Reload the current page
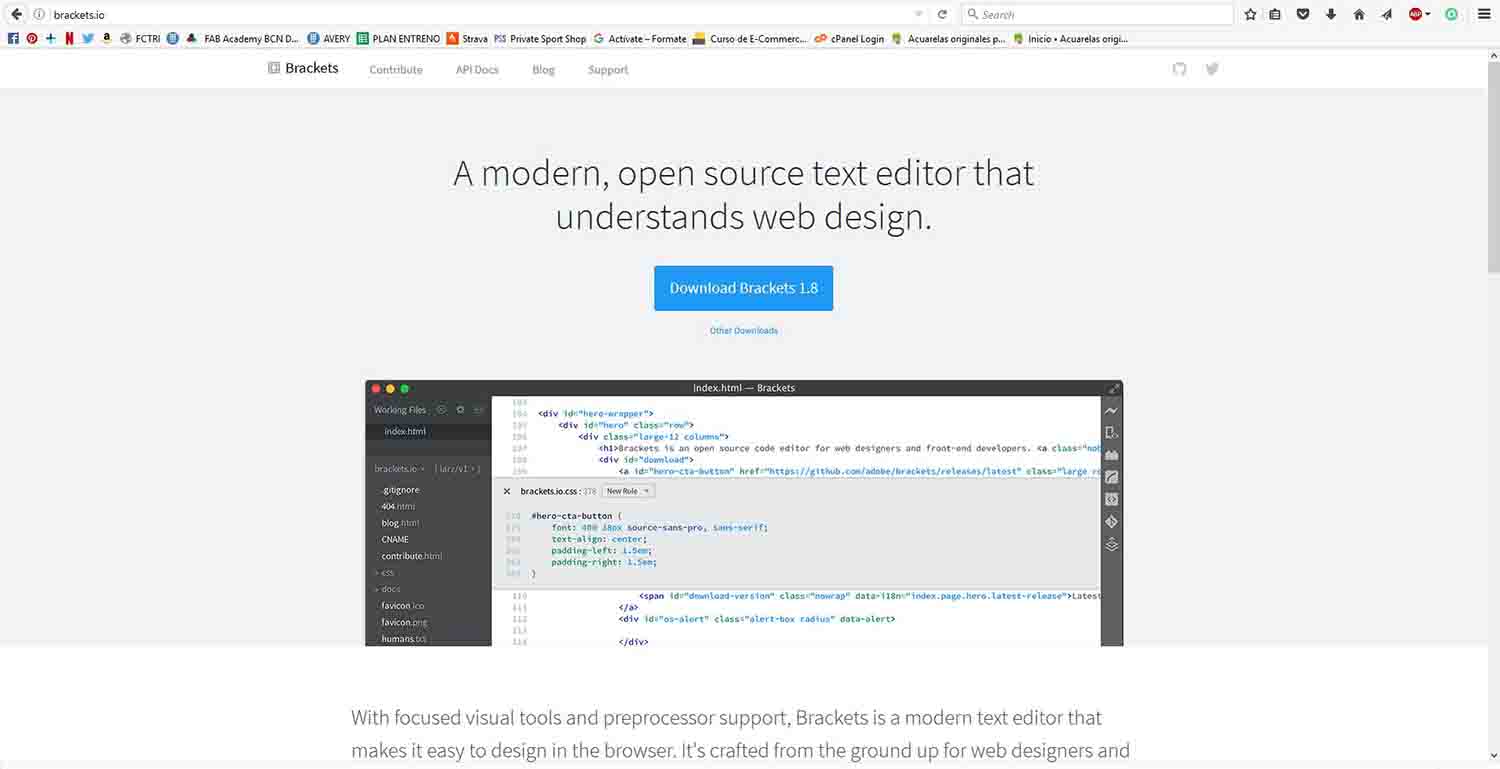The image size is (1500, 769). pos(942,15)
